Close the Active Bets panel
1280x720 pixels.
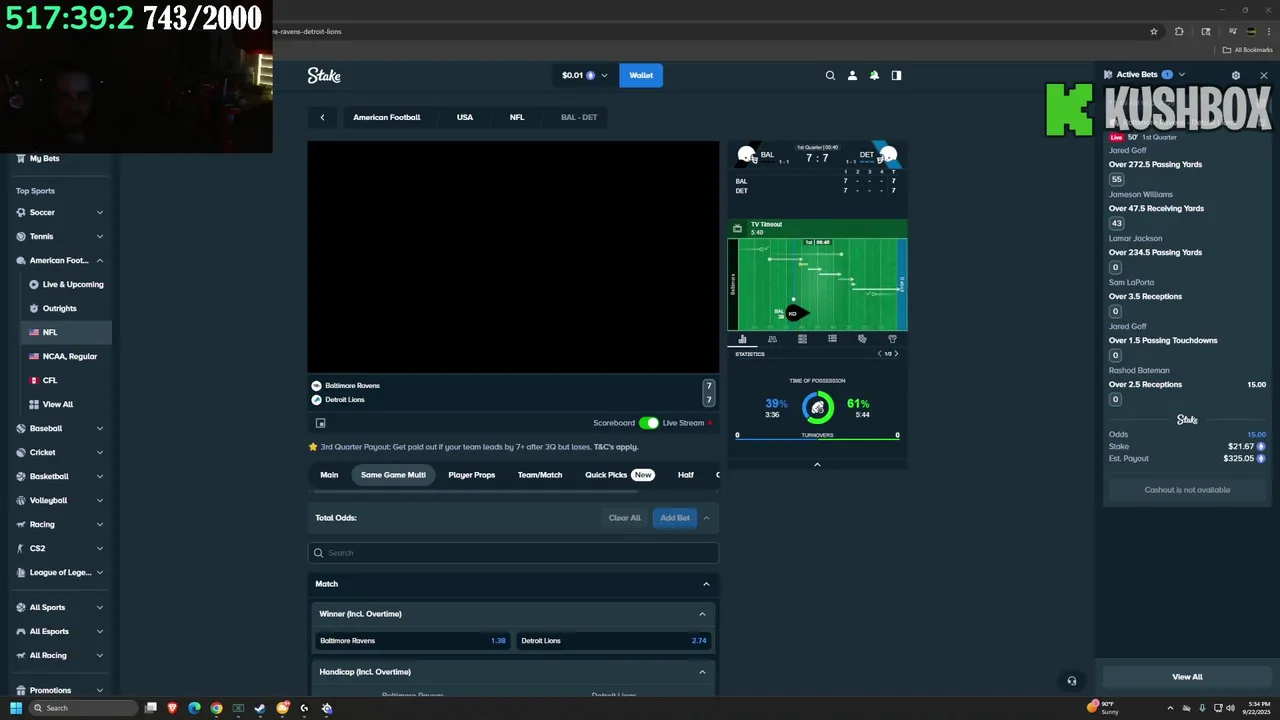point(1264,75)
